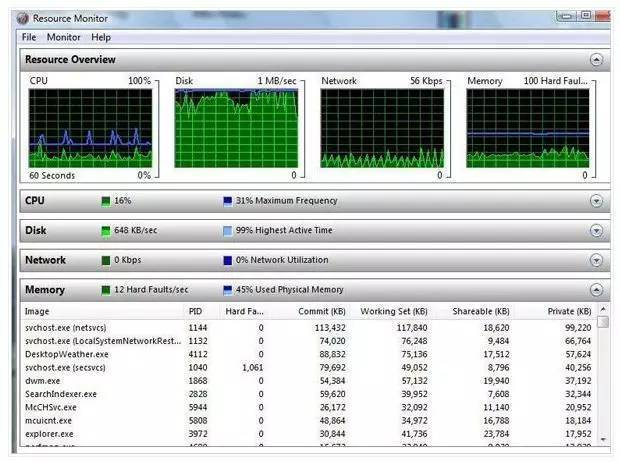
Task: Click the blue Network Utilization indicator square
Action: [x=228, y=260]
